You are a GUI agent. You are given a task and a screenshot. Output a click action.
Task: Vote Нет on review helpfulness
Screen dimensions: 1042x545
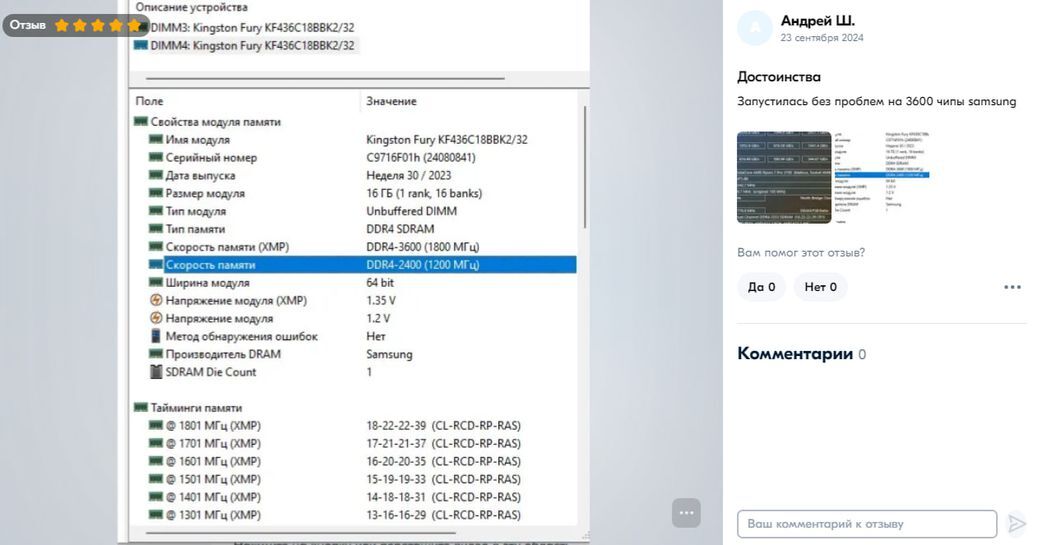820,288
